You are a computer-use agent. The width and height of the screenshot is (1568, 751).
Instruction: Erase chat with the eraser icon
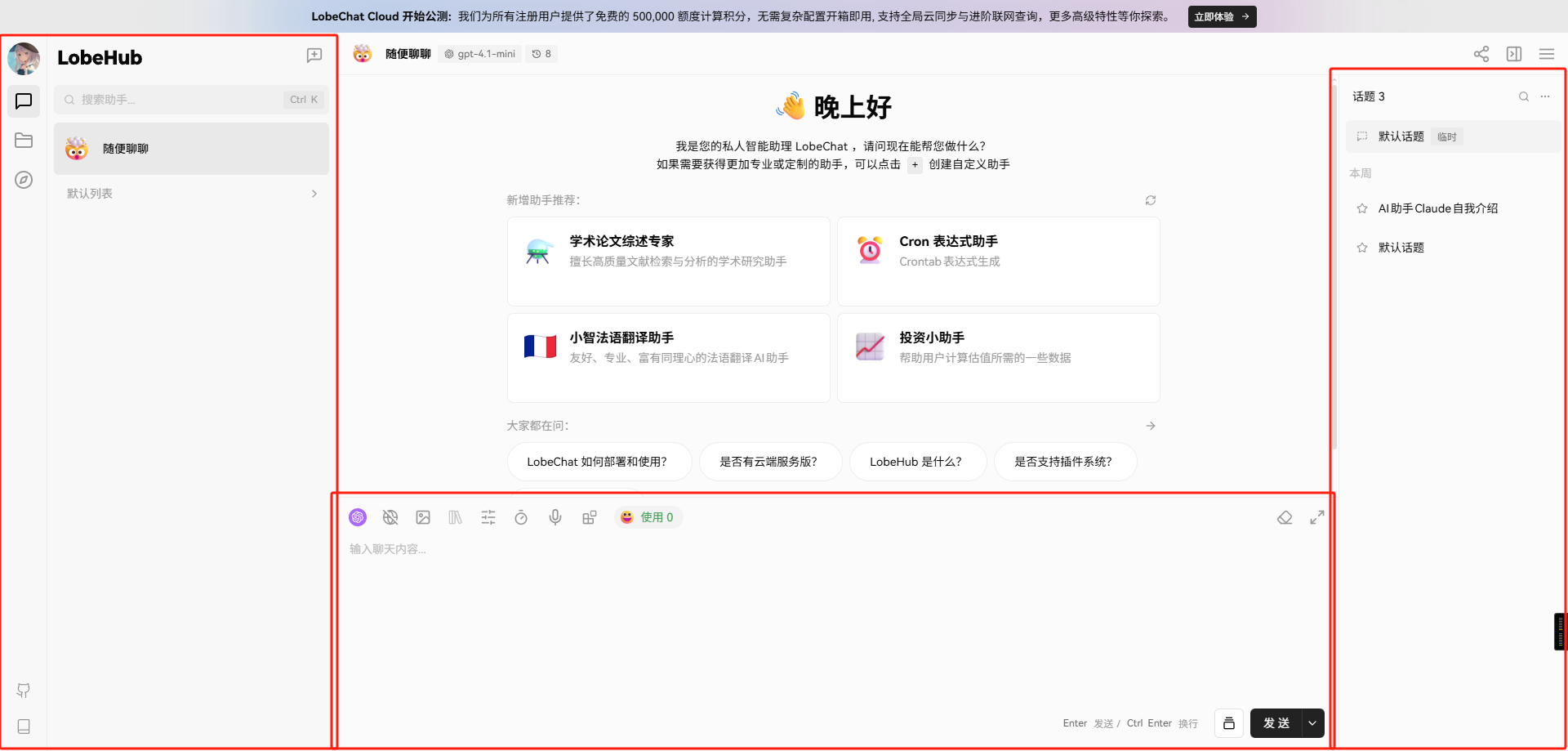(1285, 517)
